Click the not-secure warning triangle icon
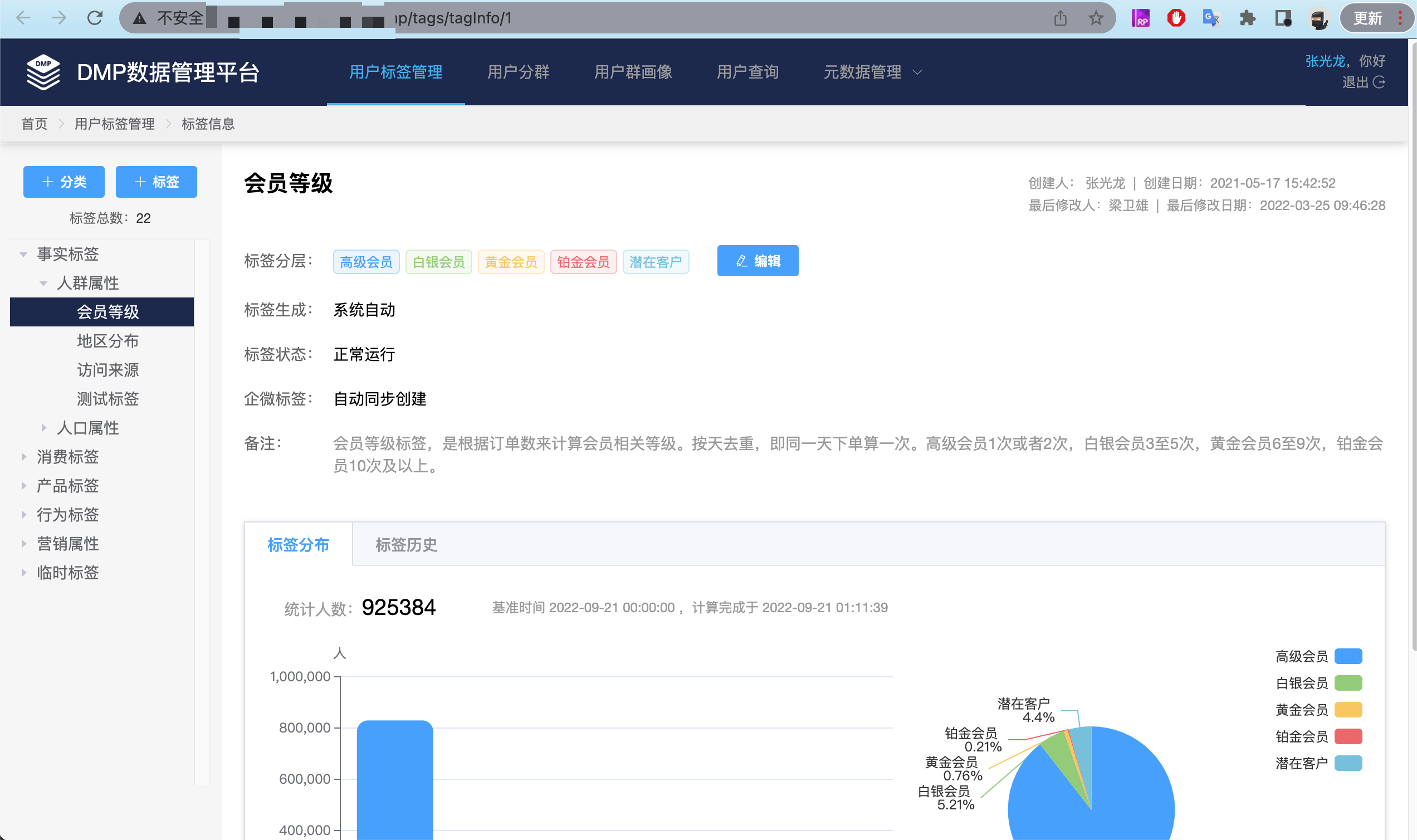The width and height of the screenshot is (1417, 840). pyautogui.click(x=139, y=19)
